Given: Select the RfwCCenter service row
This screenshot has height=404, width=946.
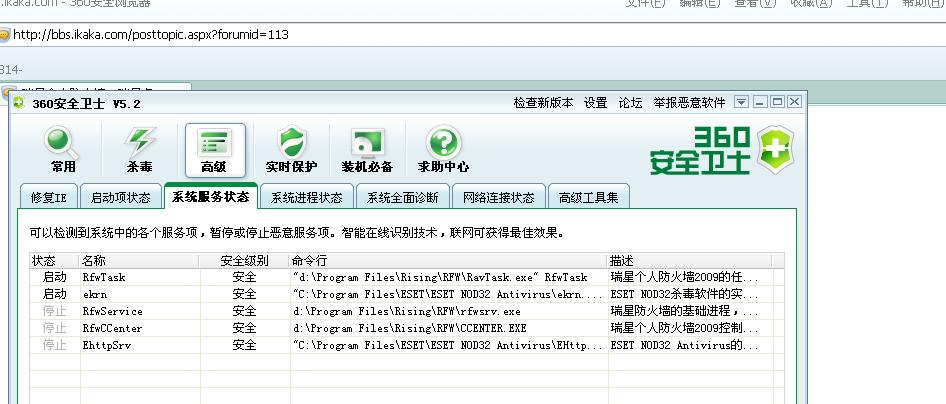Looking at the screenshot, I should (407, 329).
